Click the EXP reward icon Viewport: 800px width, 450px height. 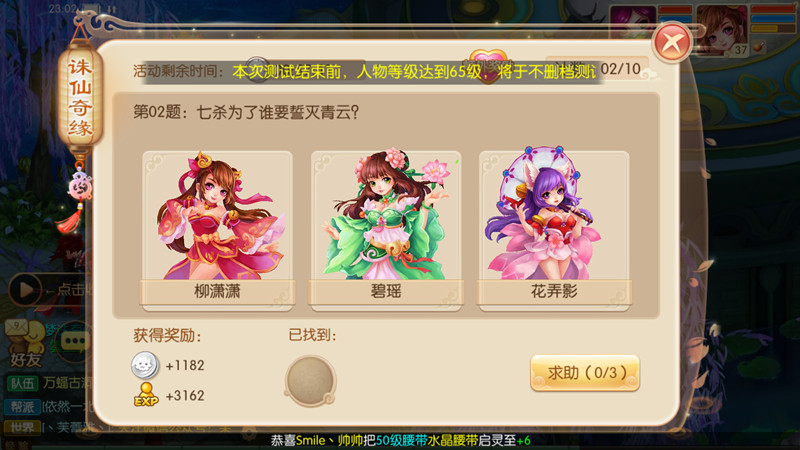pos(146,395)
